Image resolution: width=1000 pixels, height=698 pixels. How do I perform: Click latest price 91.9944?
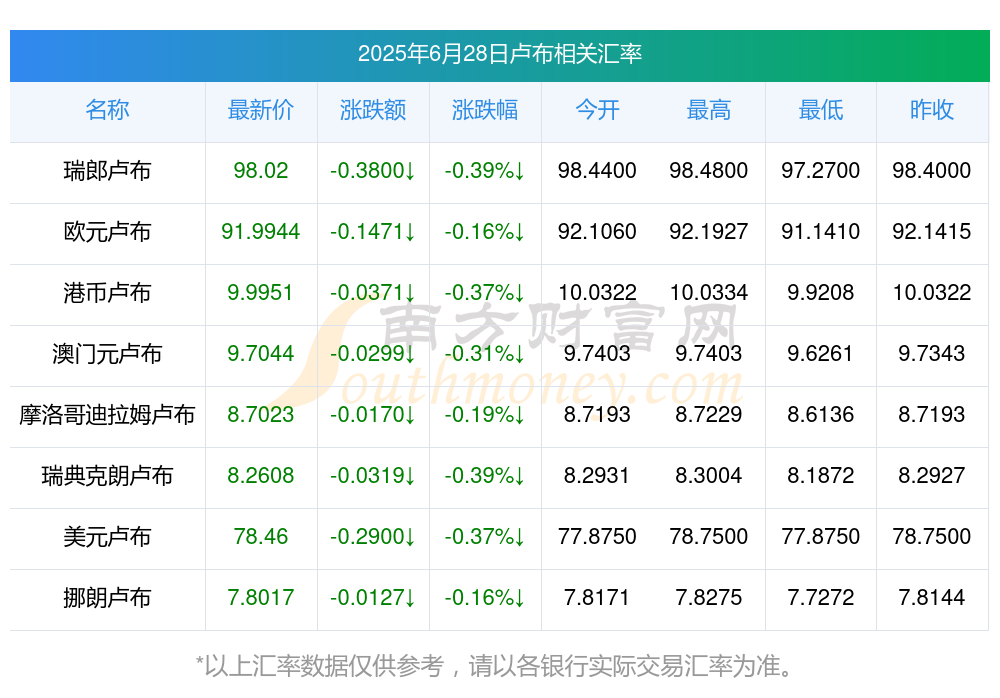261,232
